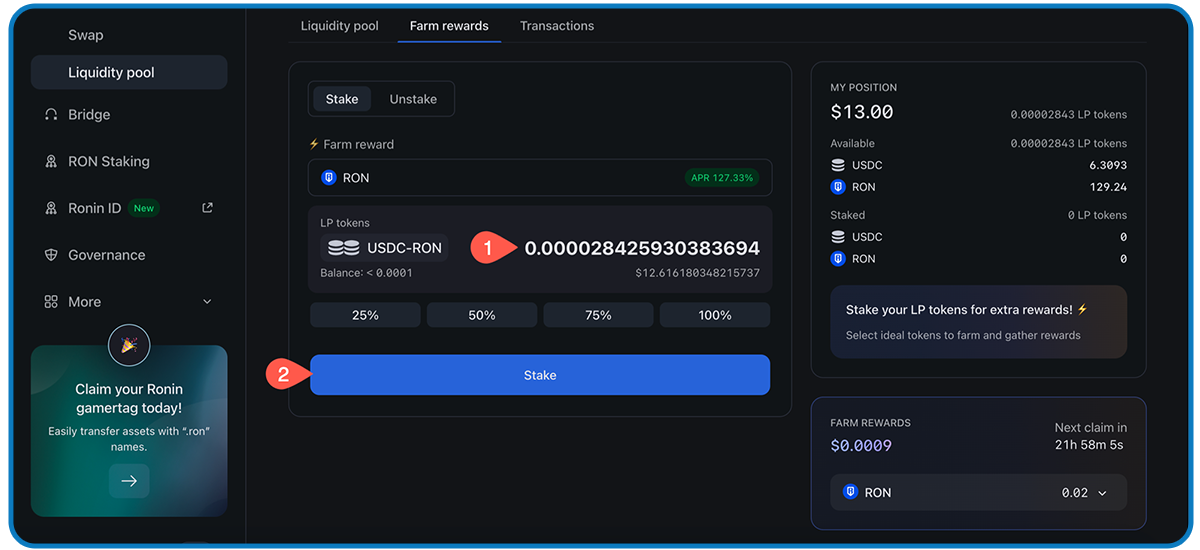This screenshot has width=1200, height=550.
Task: Click the LP token amount input field
Action: pyautogui.click(x=642, y=248)
